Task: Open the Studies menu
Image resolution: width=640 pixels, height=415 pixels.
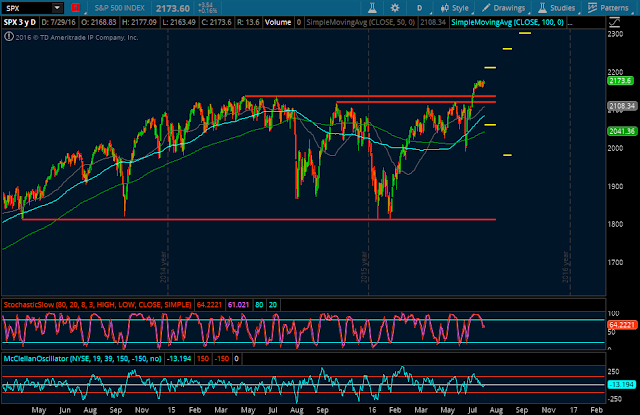Action: 557,8
